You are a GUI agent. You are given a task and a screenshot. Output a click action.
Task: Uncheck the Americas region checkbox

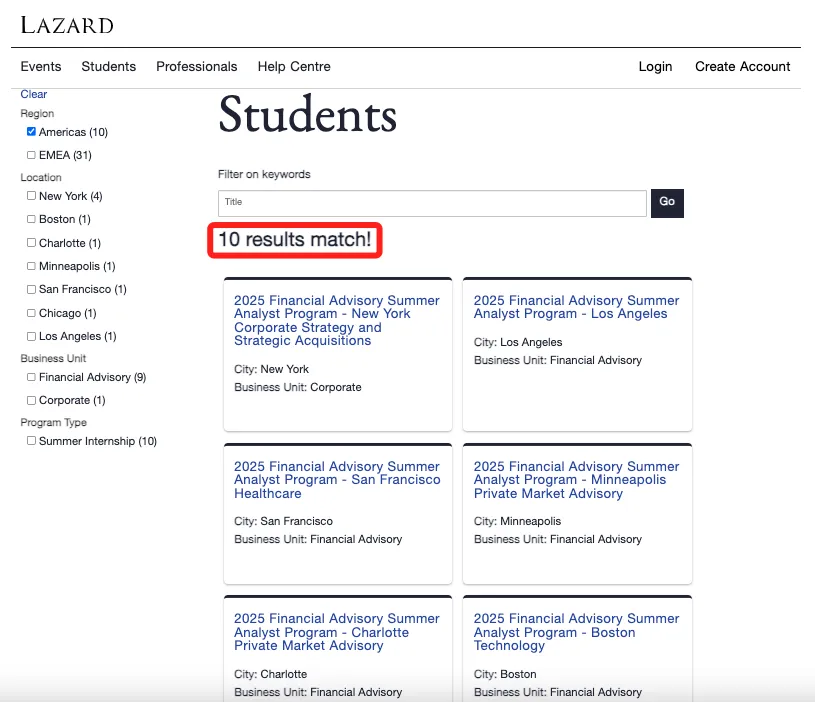31,131
